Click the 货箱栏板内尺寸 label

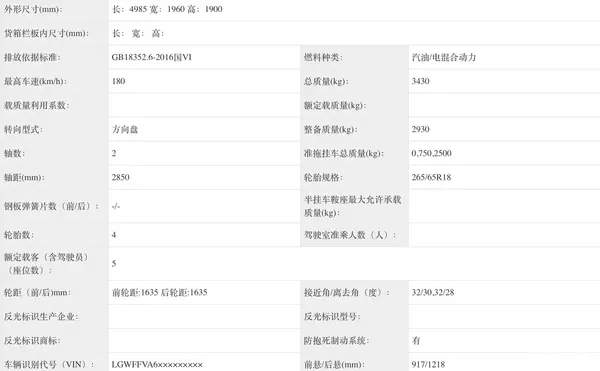(46, 33)
